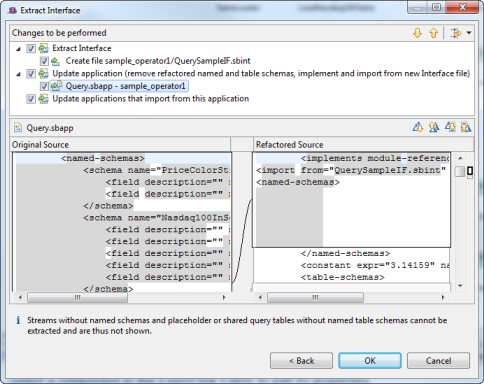This screenshot has height=384, width=484.
Task: Uncheck Update applications that import checkbox
Action: point(31,99)
